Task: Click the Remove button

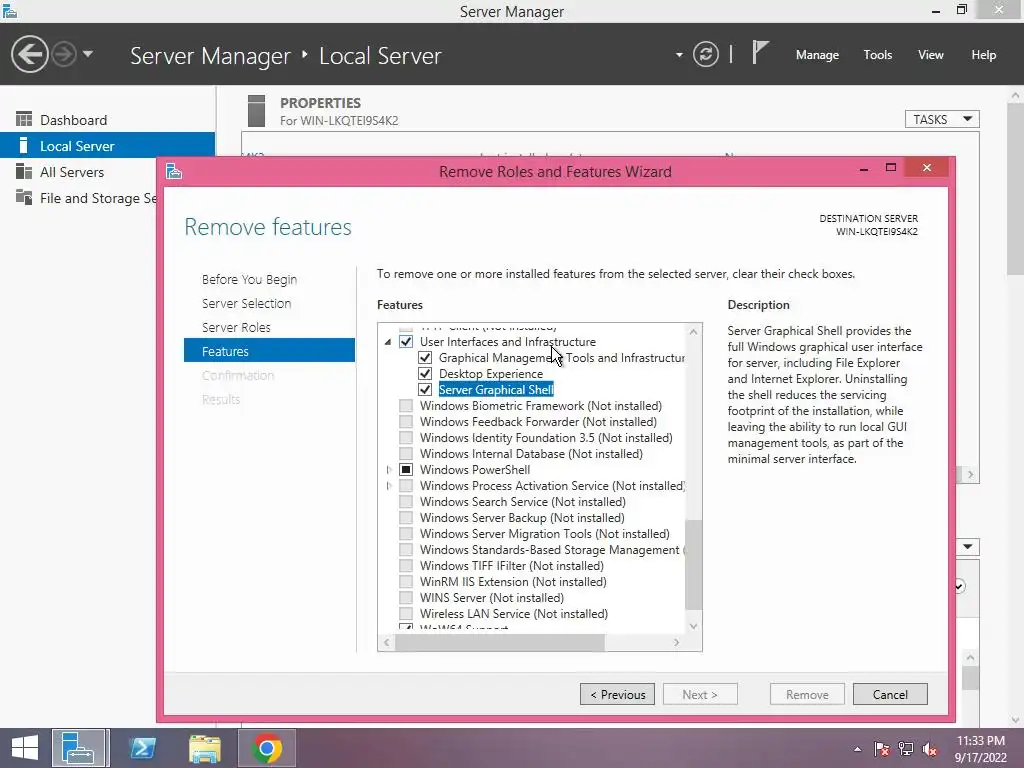Action: click(807, 694)
